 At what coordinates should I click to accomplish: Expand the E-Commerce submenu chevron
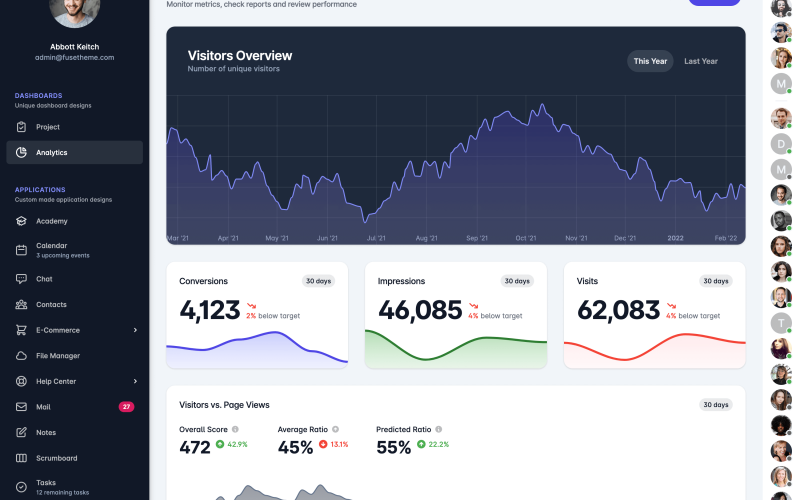[x=135, y=330]
